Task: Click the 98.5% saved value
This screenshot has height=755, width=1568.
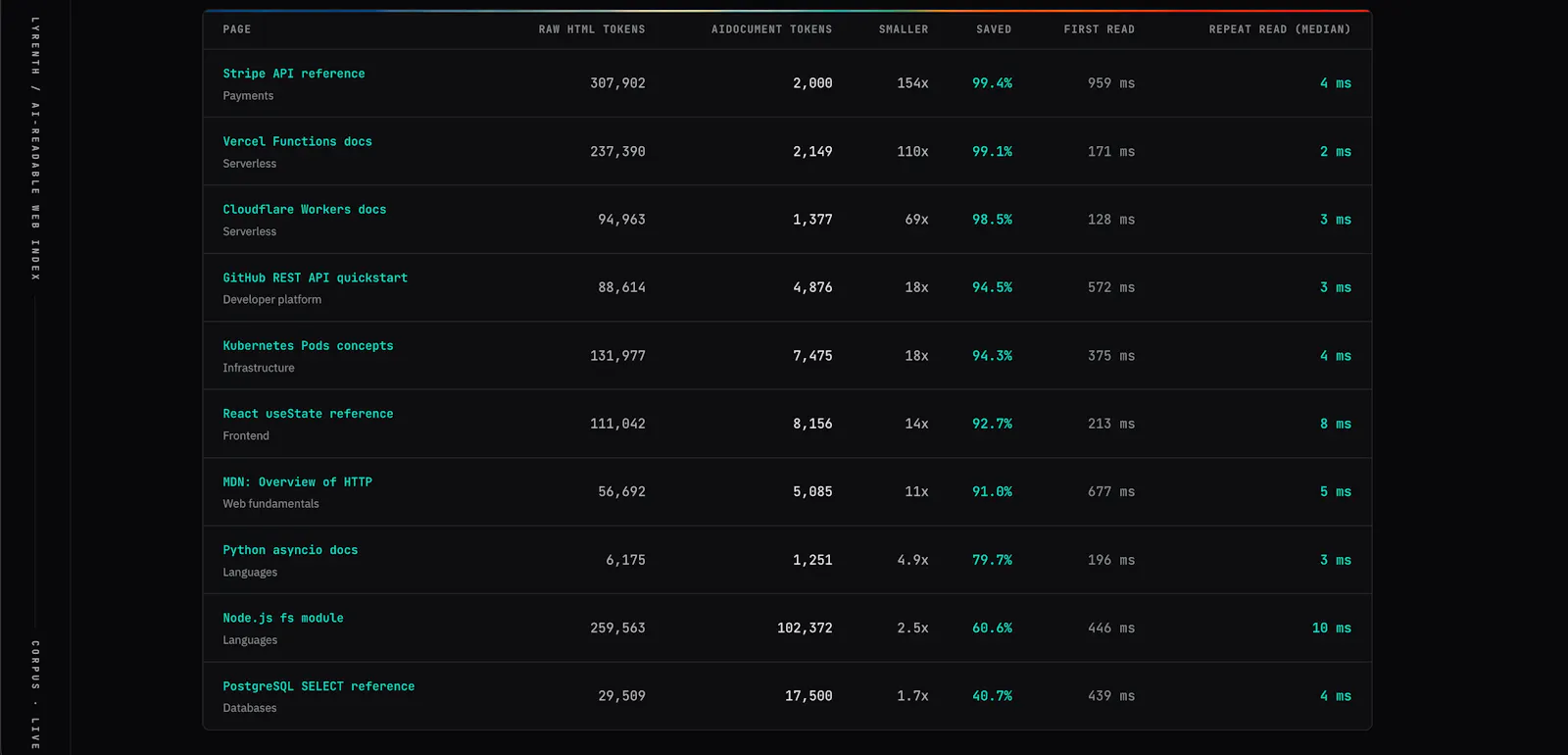Action: pos(992,220)
